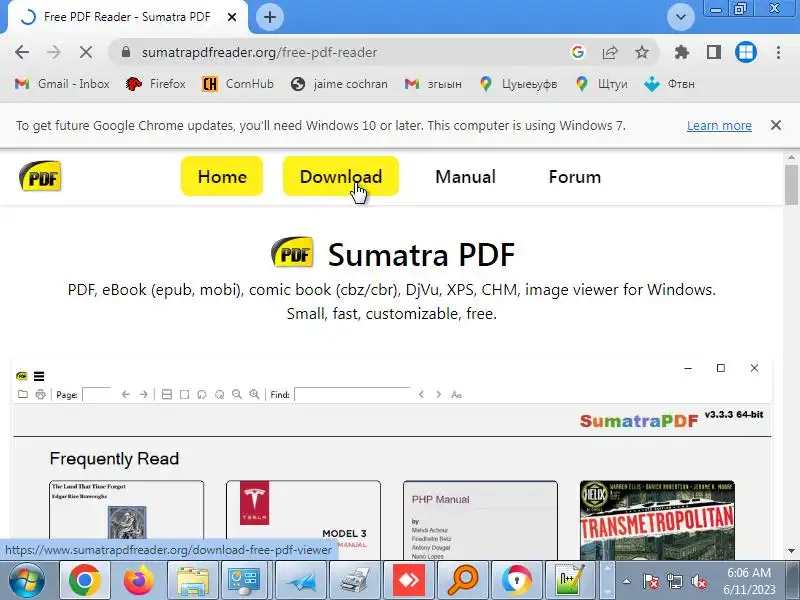
Task: Open Chrome three-dot menu
Action: pos(778,52)
